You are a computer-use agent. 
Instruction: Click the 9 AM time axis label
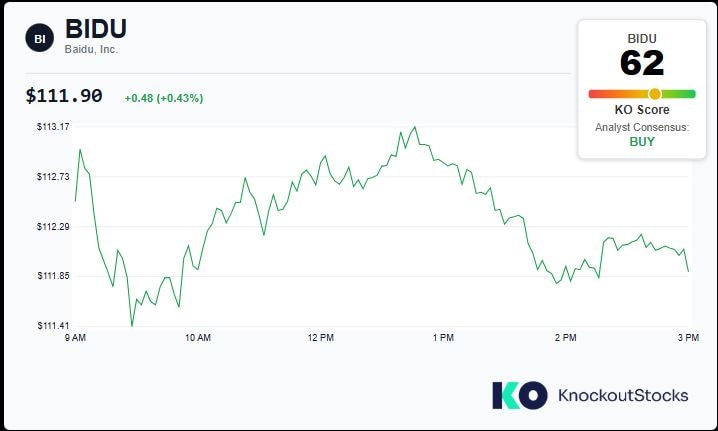pos(75,338)
